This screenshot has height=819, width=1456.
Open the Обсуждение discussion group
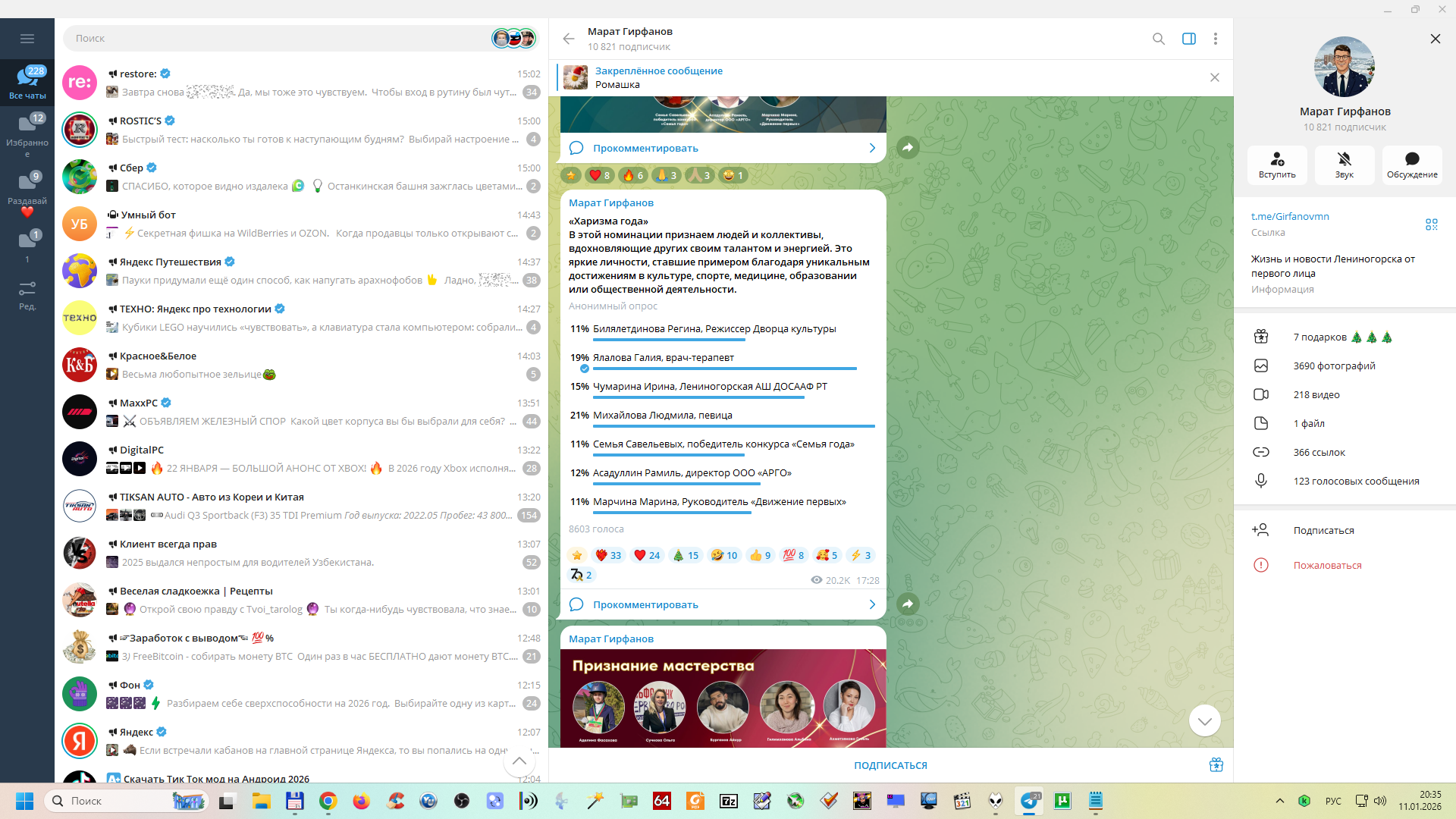pos(1411,165)
